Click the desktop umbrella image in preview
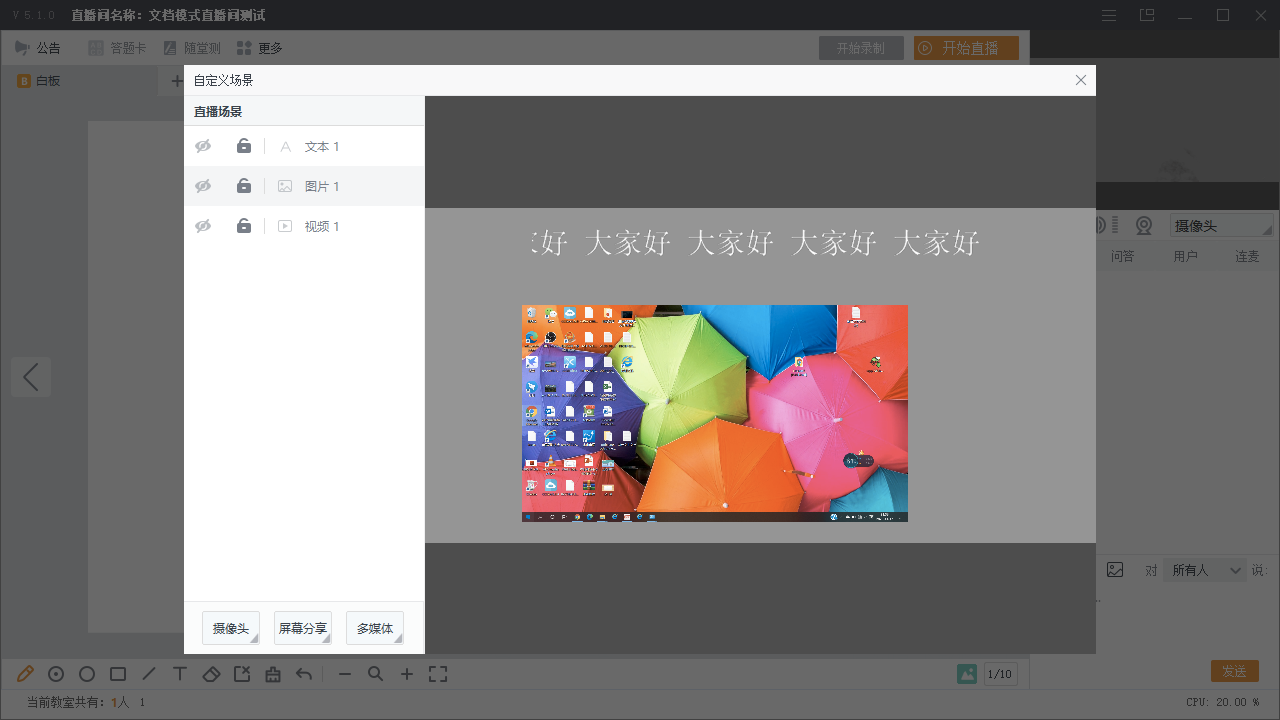 tap(714, 413)
